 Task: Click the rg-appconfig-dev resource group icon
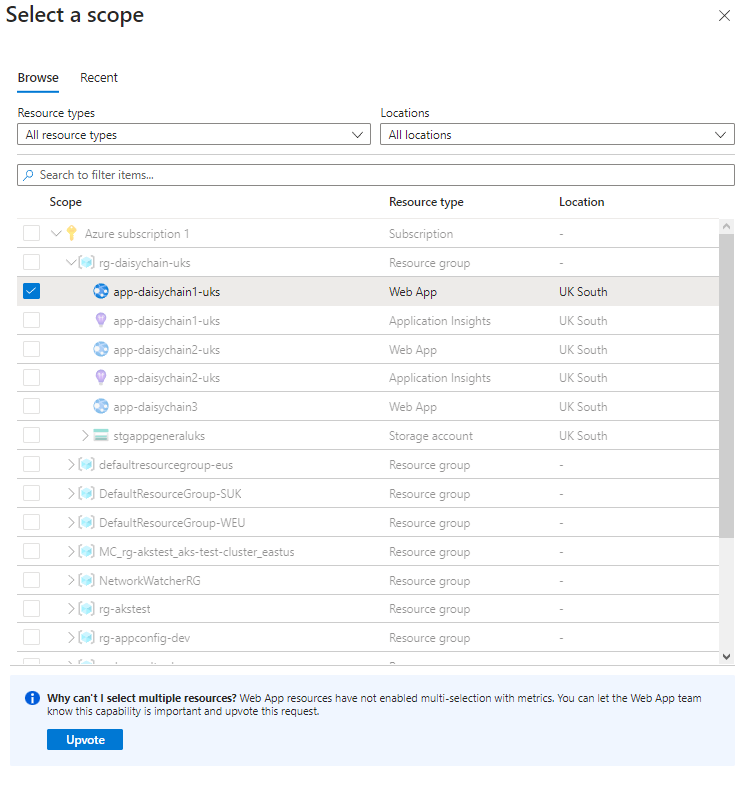pos(86,637)
